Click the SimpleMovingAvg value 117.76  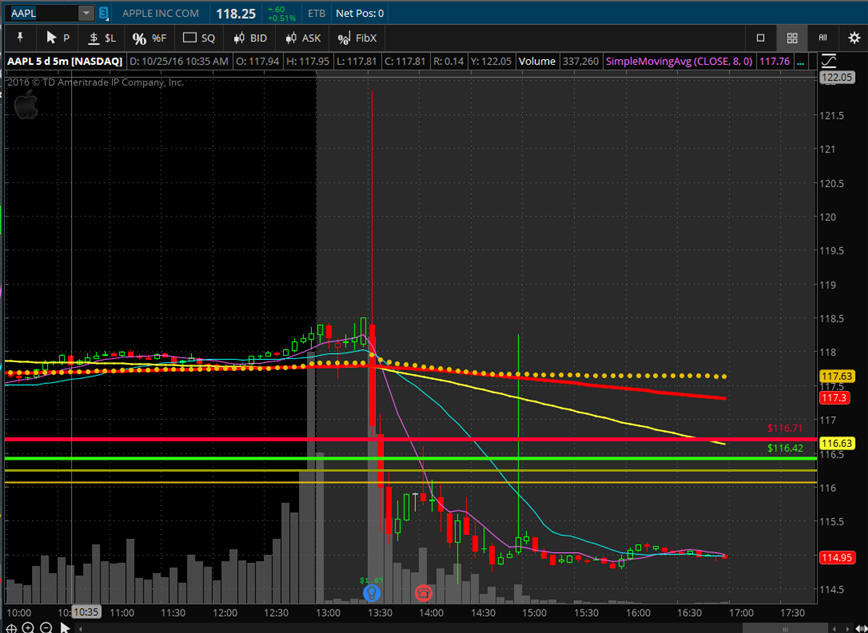point(774,61)
